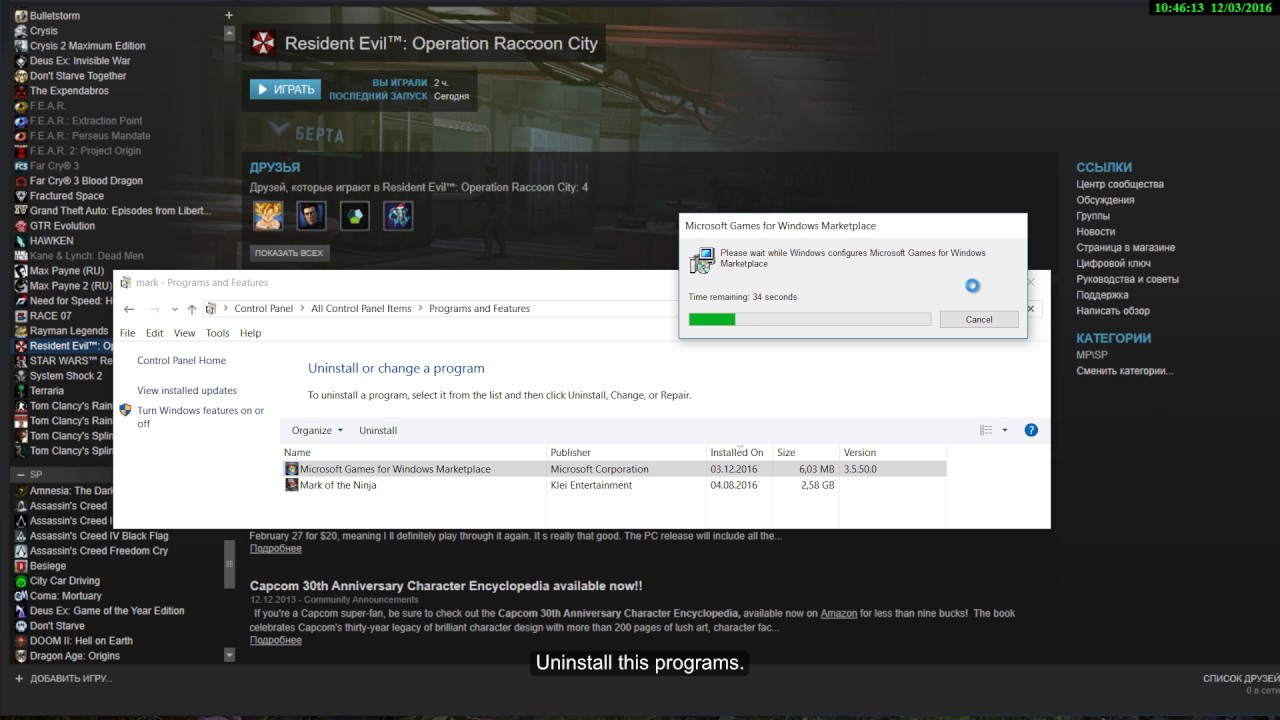Click library scrollbar down arrow

(229, 655)
